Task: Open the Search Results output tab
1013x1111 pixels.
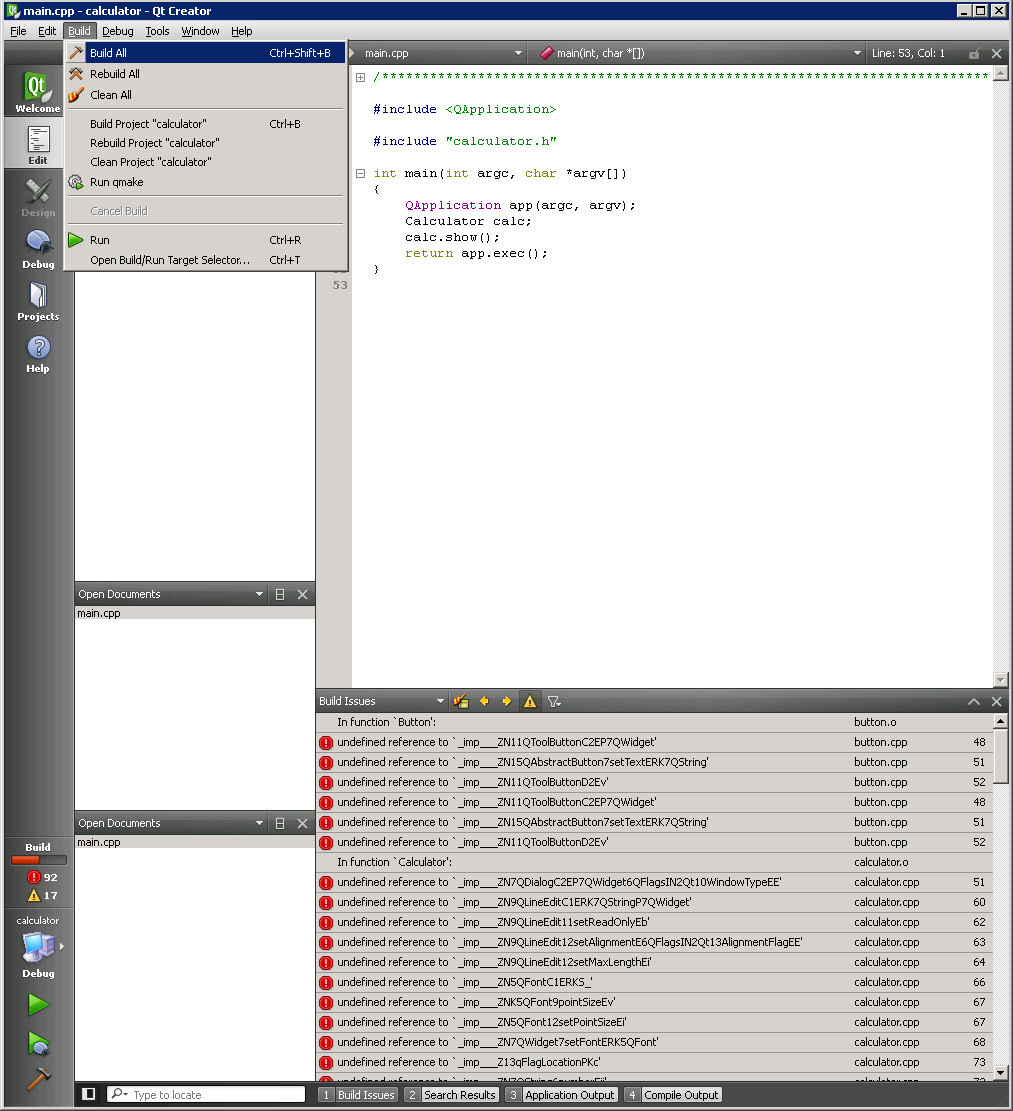Action: coord(452,1095)
